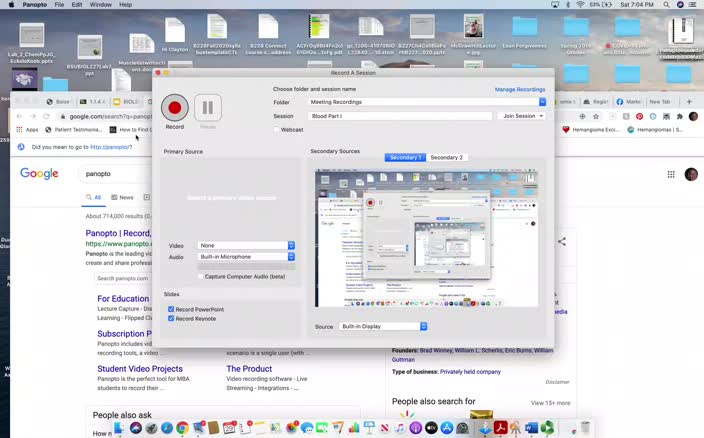704x438 pixels.
Task: Open The Product link in results
Action: 249,369
